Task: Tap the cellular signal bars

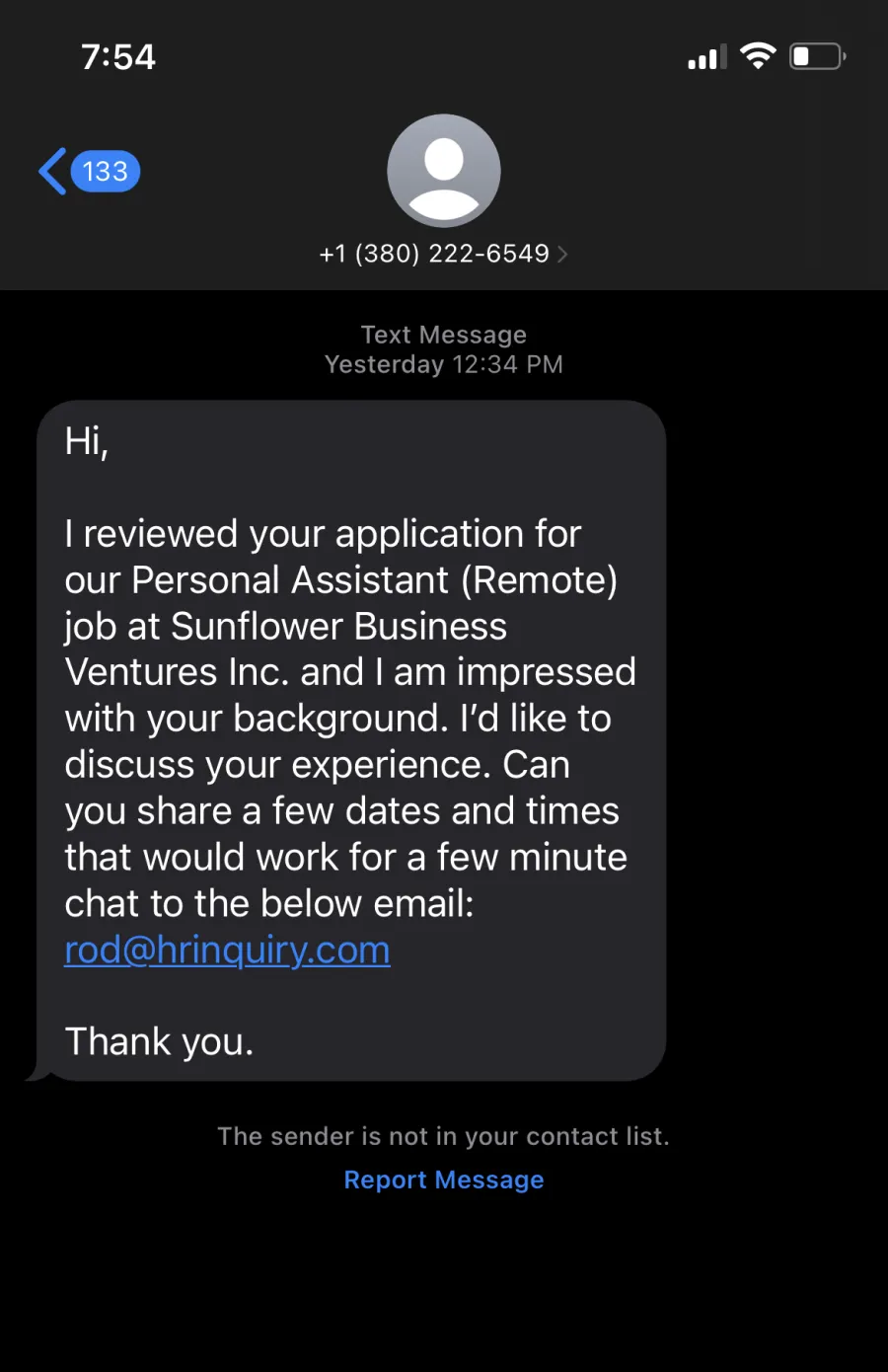Action: pyautogui.click(x=707, y=57)
